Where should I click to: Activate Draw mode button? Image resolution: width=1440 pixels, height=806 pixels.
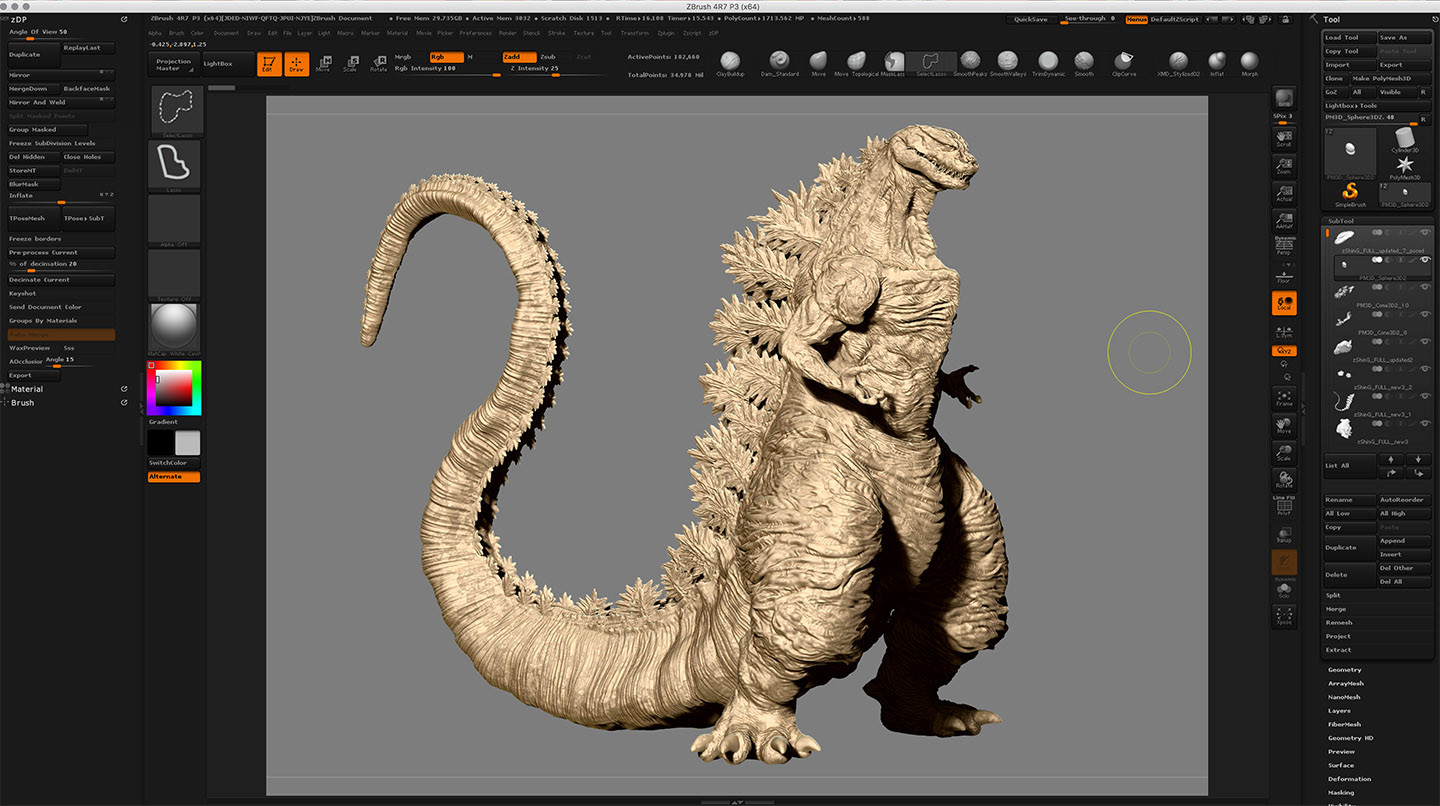tap(296, 64)
